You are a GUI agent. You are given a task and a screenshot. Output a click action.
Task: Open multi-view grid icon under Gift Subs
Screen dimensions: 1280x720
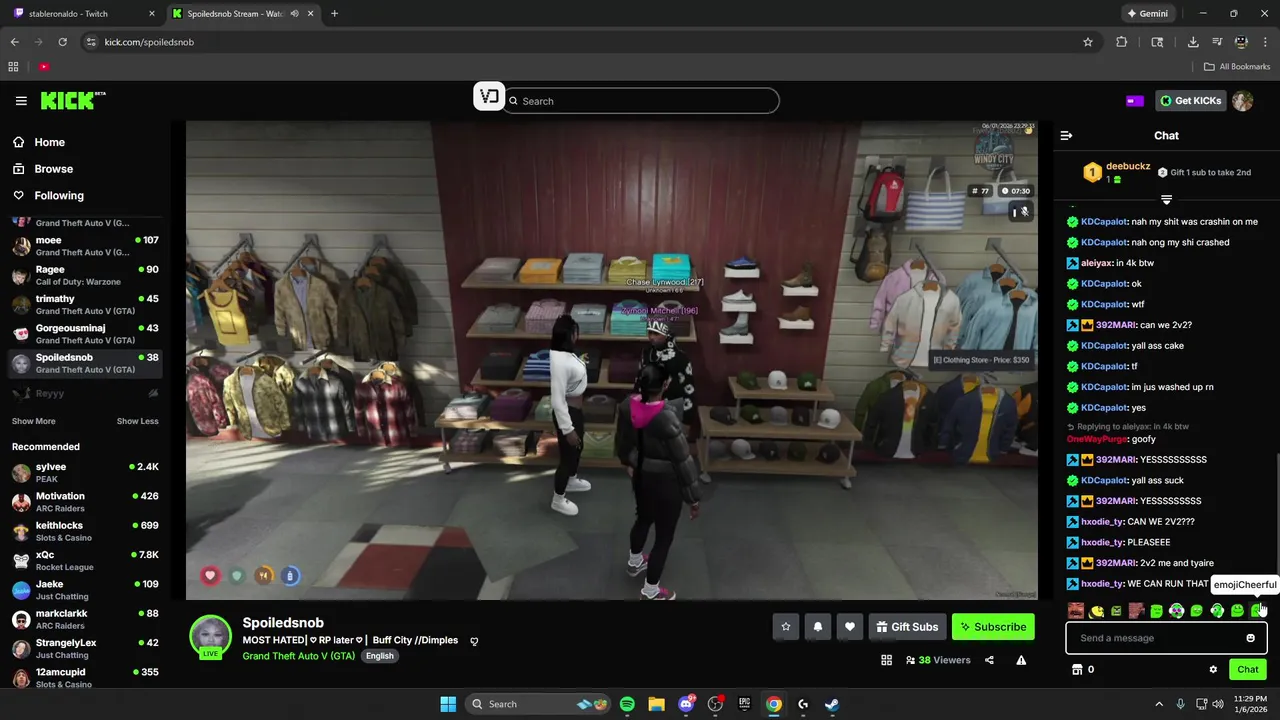[x=886, y=660]
